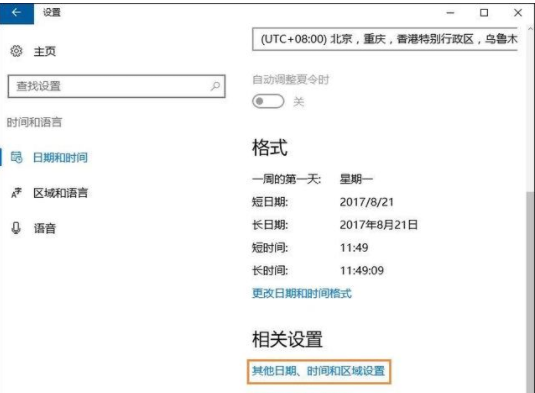Click scrollbar up arrow
535x393 pixels.
531,29
